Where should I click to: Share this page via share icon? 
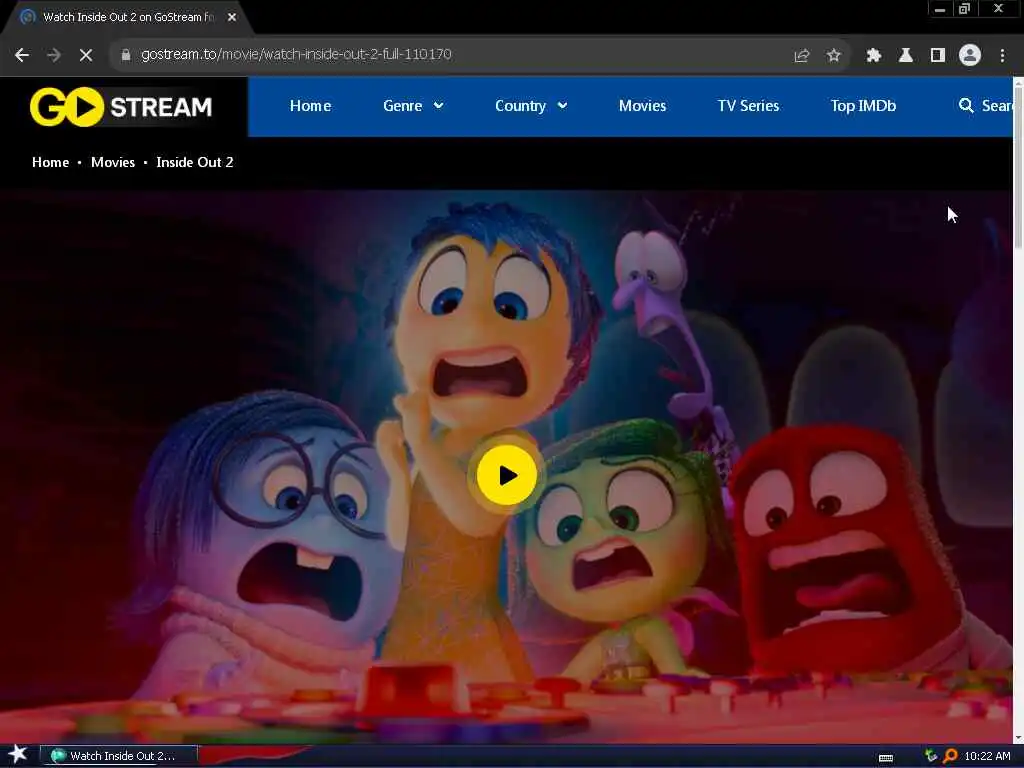pos(801,55)
